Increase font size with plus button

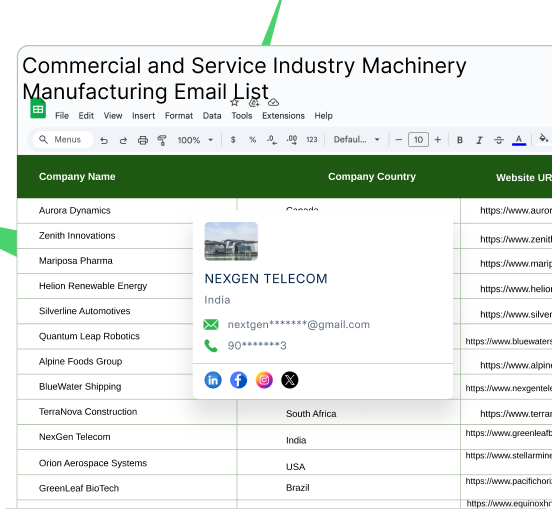(438, 140)
